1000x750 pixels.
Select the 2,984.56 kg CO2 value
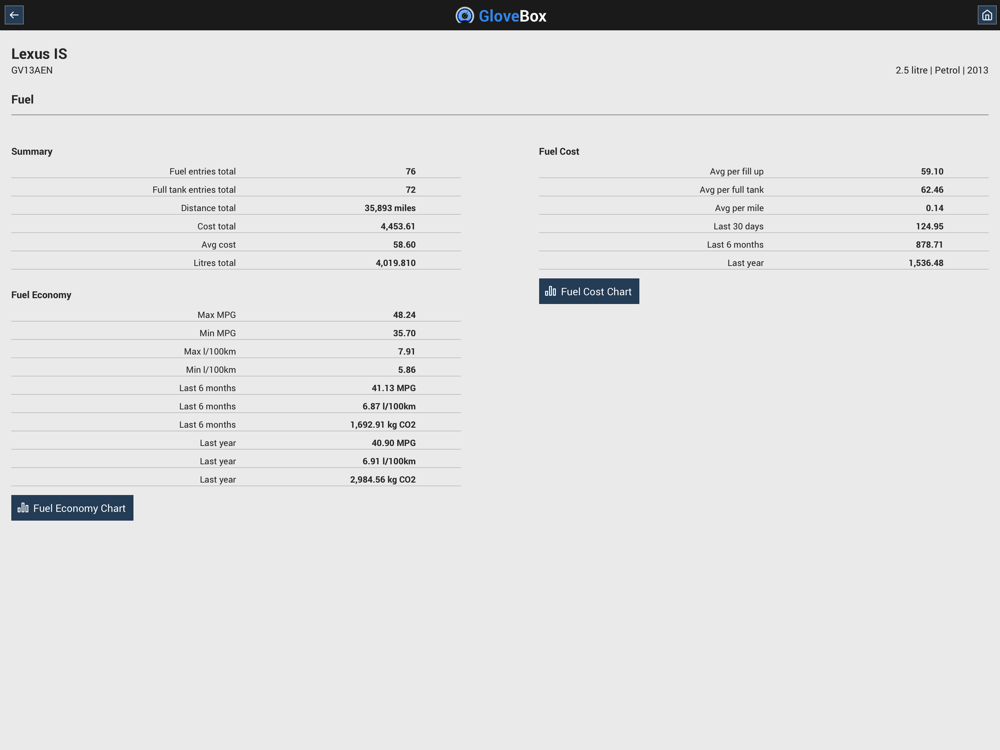tap(383, 480)
